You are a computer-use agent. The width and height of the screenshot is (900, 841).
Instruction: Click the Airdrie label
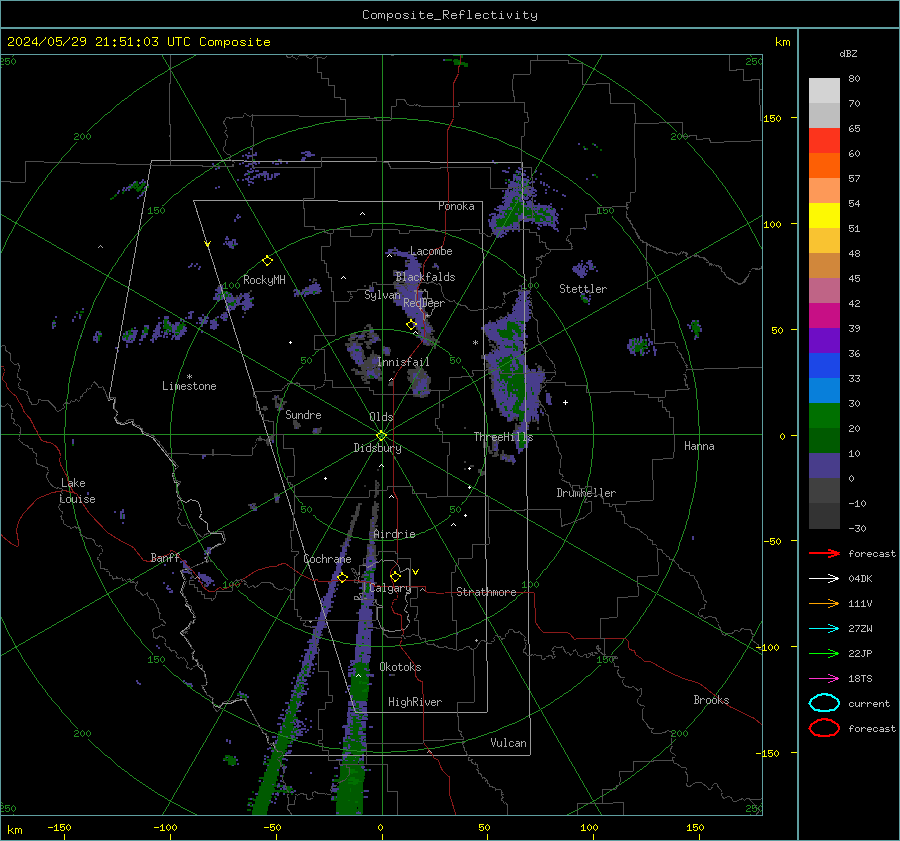click(x=394, y=534)
